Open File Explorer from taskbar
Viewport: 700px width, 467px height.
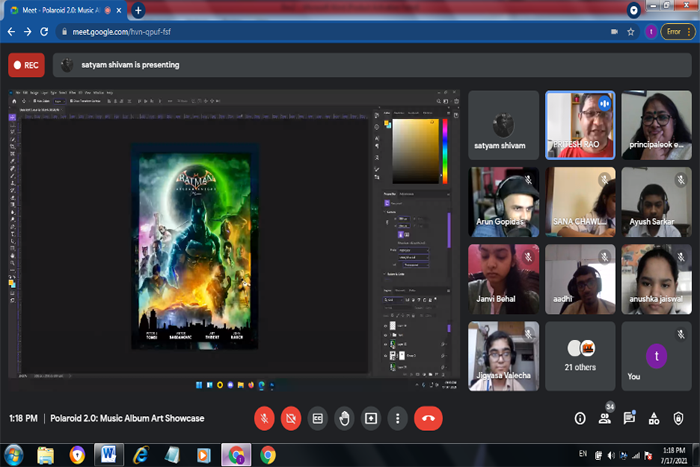(45, 455)
